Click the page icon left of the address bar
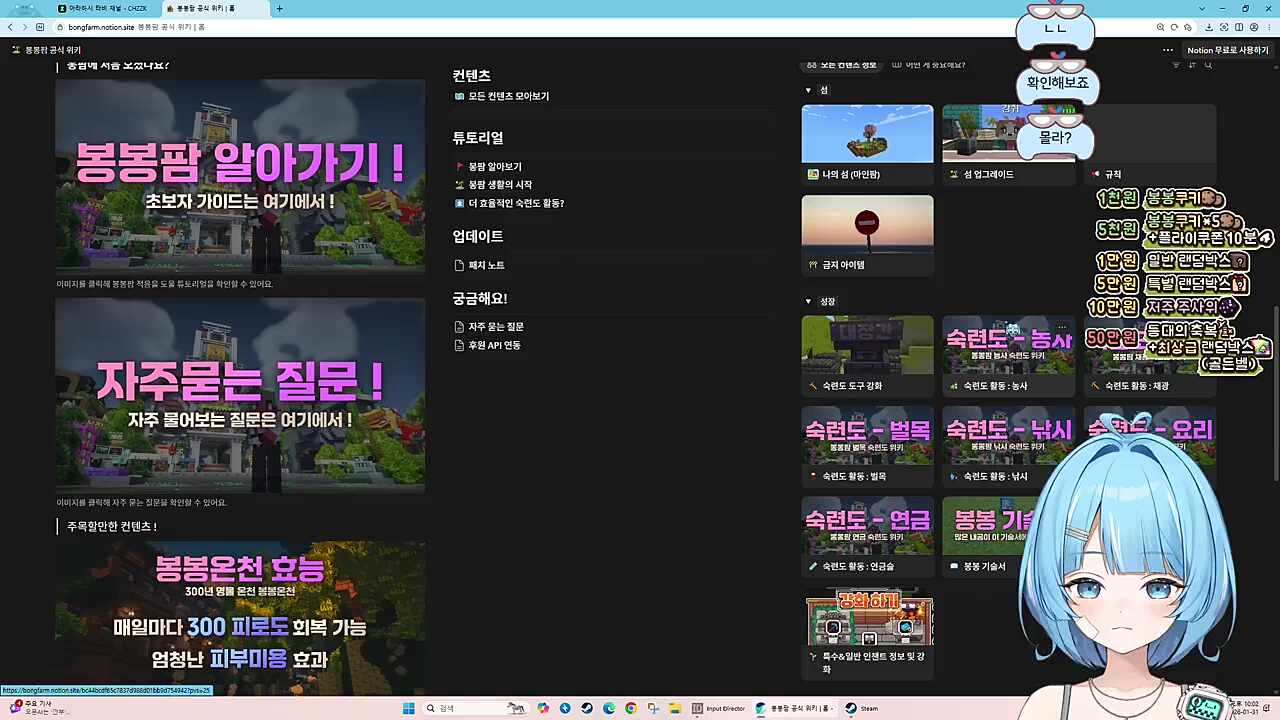This screenshot has width=1280, height=720. [x=38, y=27]
